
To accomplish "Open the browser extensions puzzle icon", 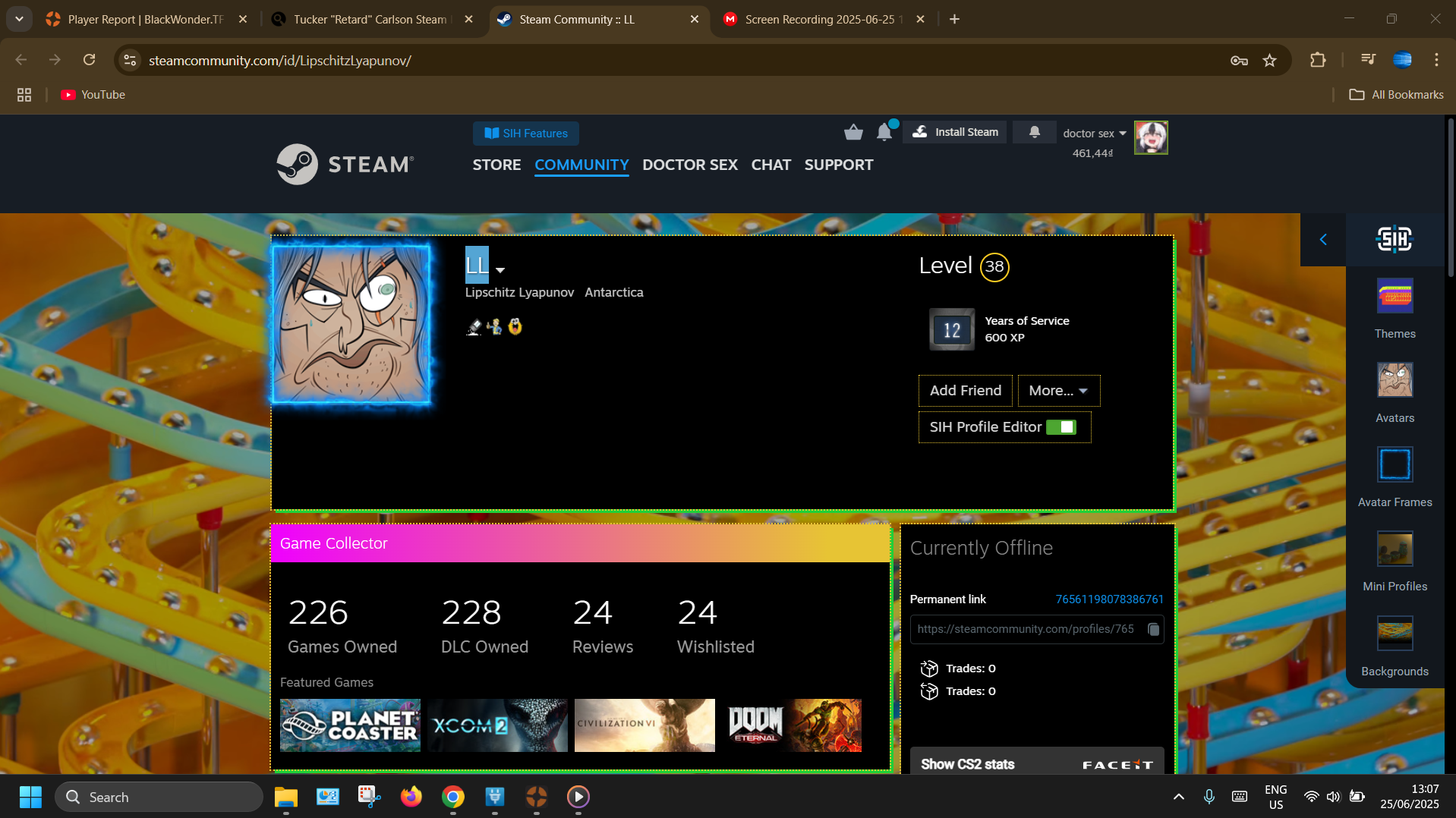I will (x=1318, y=60).
